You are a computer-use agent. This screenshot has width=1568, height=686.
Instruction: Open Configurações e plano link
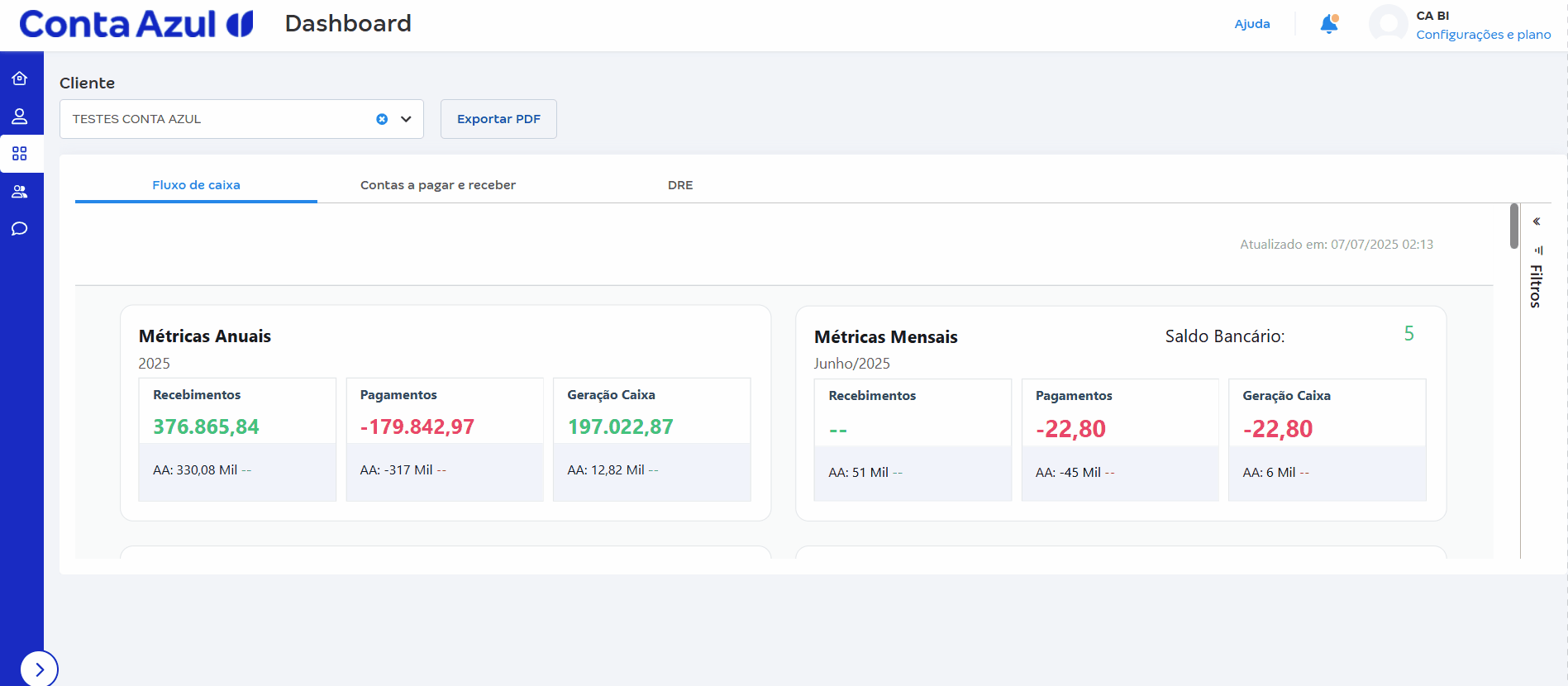click(1484, 35)
